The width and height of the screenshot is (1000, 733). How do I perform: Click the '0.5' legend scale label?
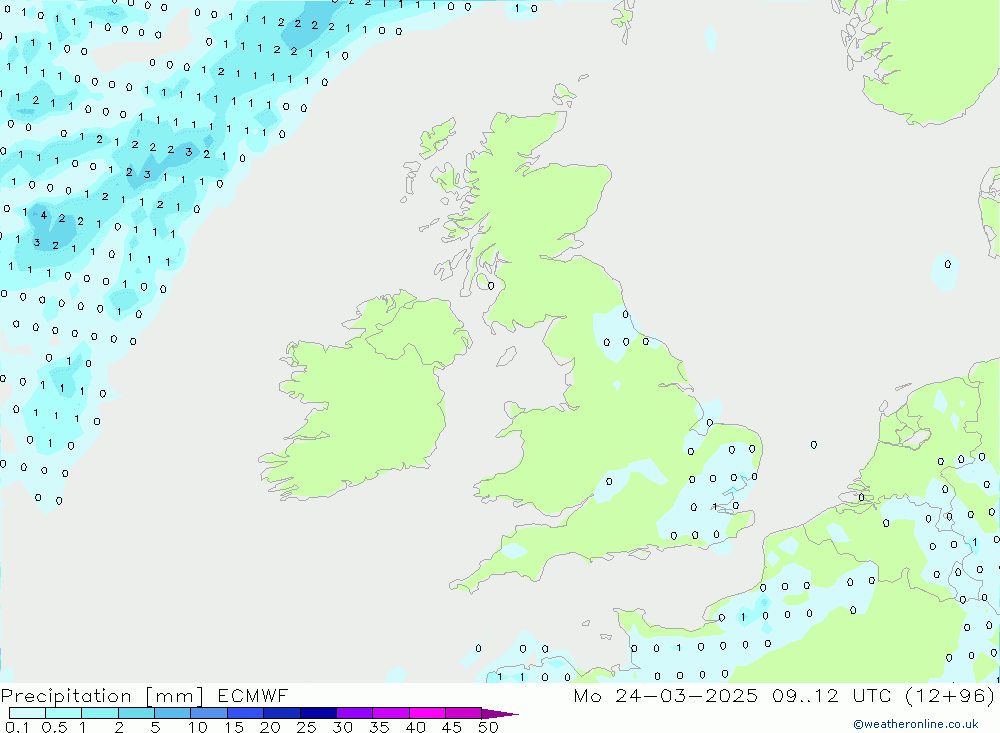54,727
